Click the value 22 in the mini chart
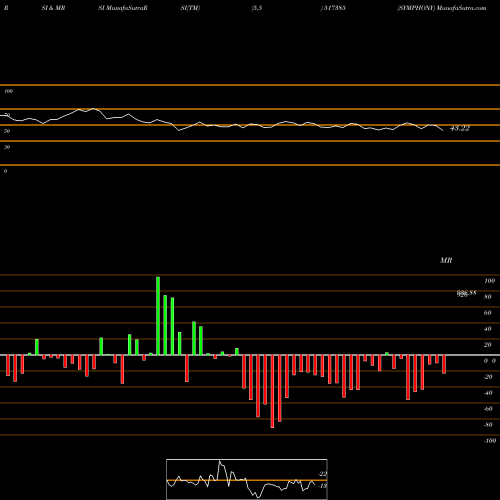Image resolution: width=500 pixels, height=500 pixels. coord(323,474)
